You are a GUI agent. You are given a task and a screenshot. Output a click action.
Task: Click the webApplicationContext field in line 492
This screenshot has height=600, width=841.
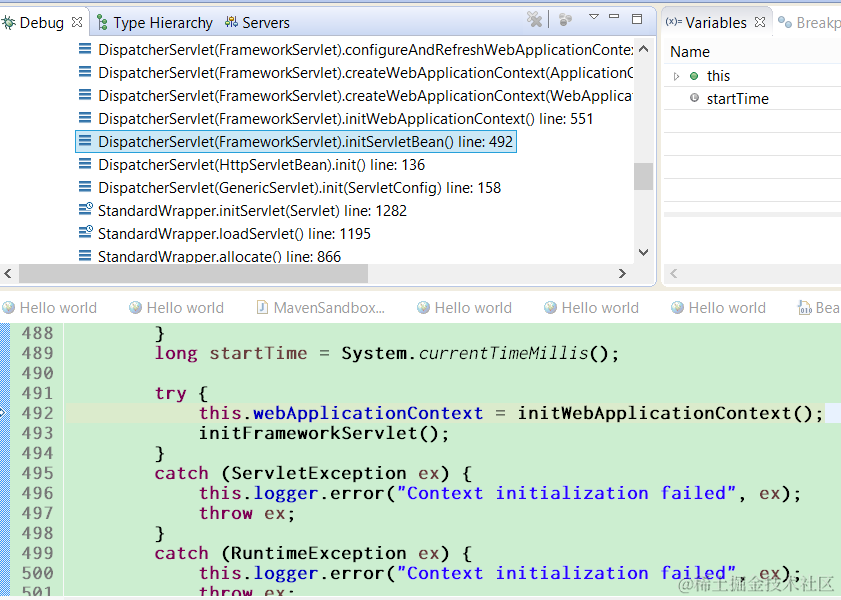(x=368, y=413)
